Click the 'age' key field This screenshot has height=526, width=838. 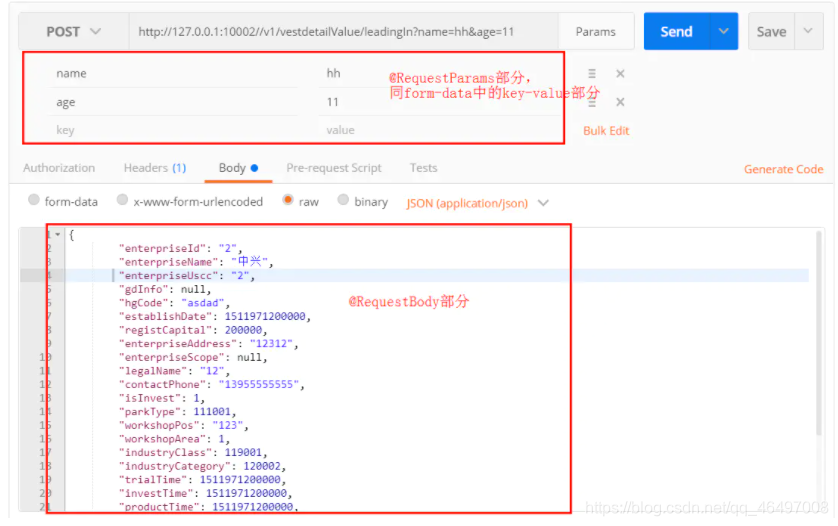[x=176, y=102]
